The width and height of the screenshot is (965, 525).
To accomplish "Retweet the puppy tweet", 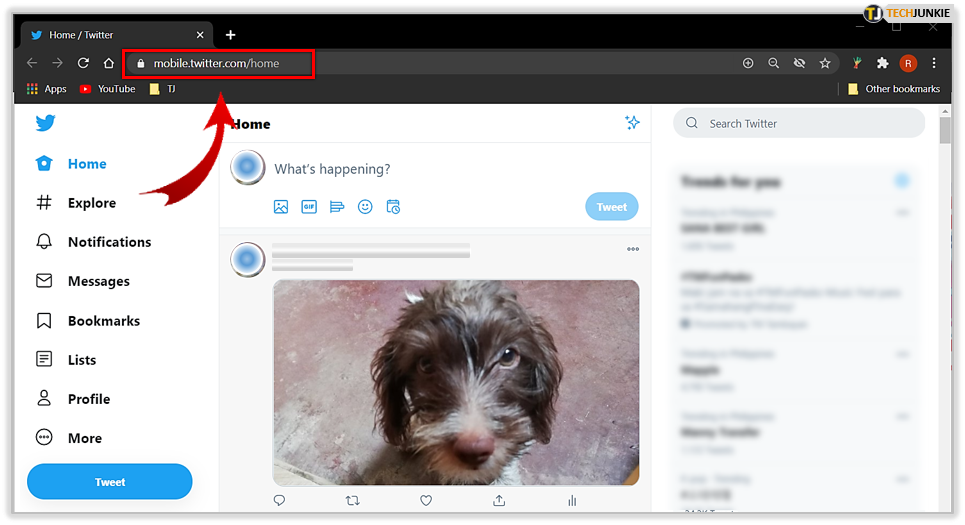I will tap(353, 500).
